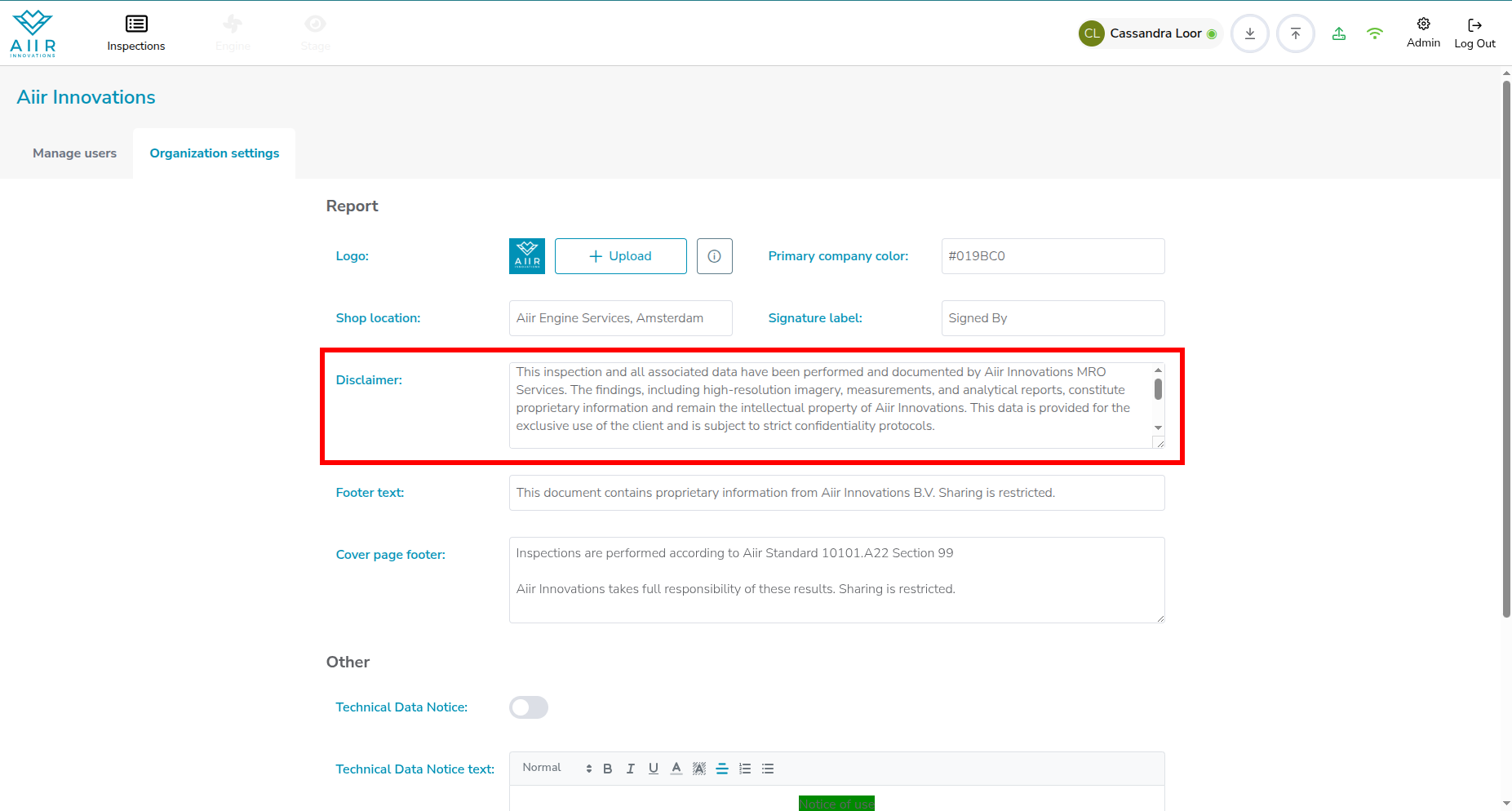Click the Other section heading

[x=348, y=663]
